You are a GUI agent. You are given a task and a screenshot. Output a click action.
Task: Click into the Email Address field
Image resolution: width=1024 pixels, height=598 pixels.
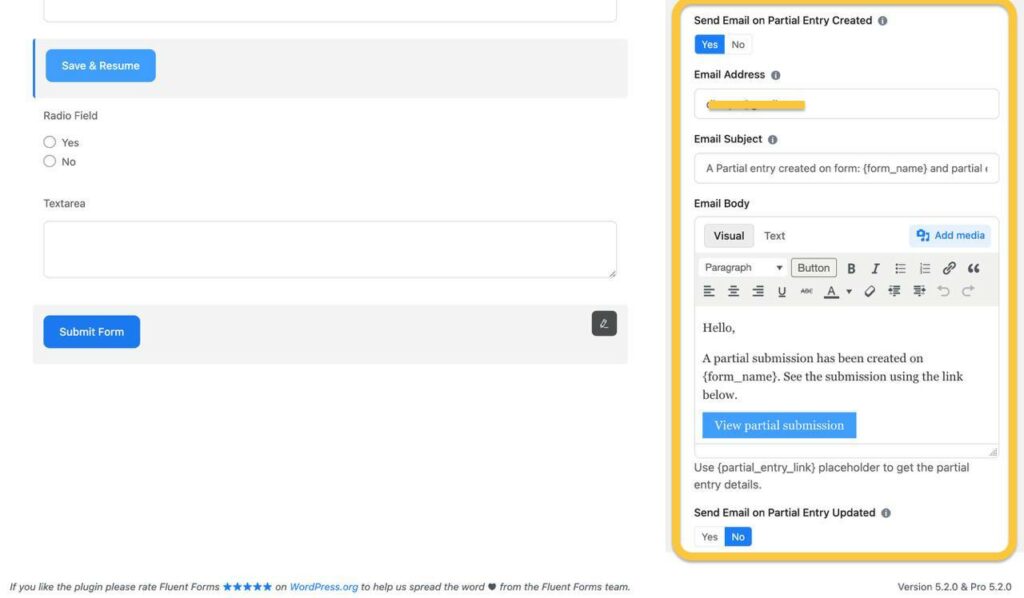(x=846, y=104)
